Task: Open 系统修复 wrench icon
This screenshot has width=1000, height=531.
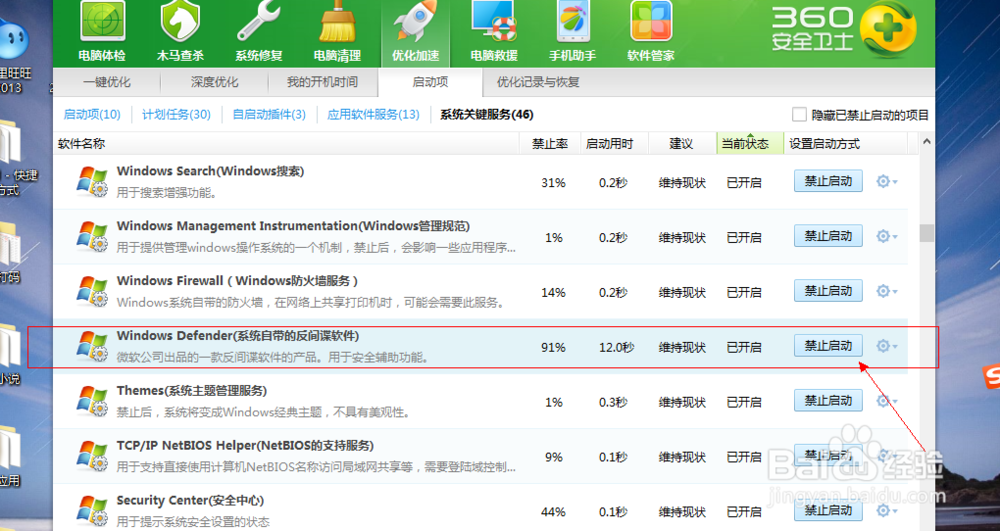Action: (x=259, y=22)
